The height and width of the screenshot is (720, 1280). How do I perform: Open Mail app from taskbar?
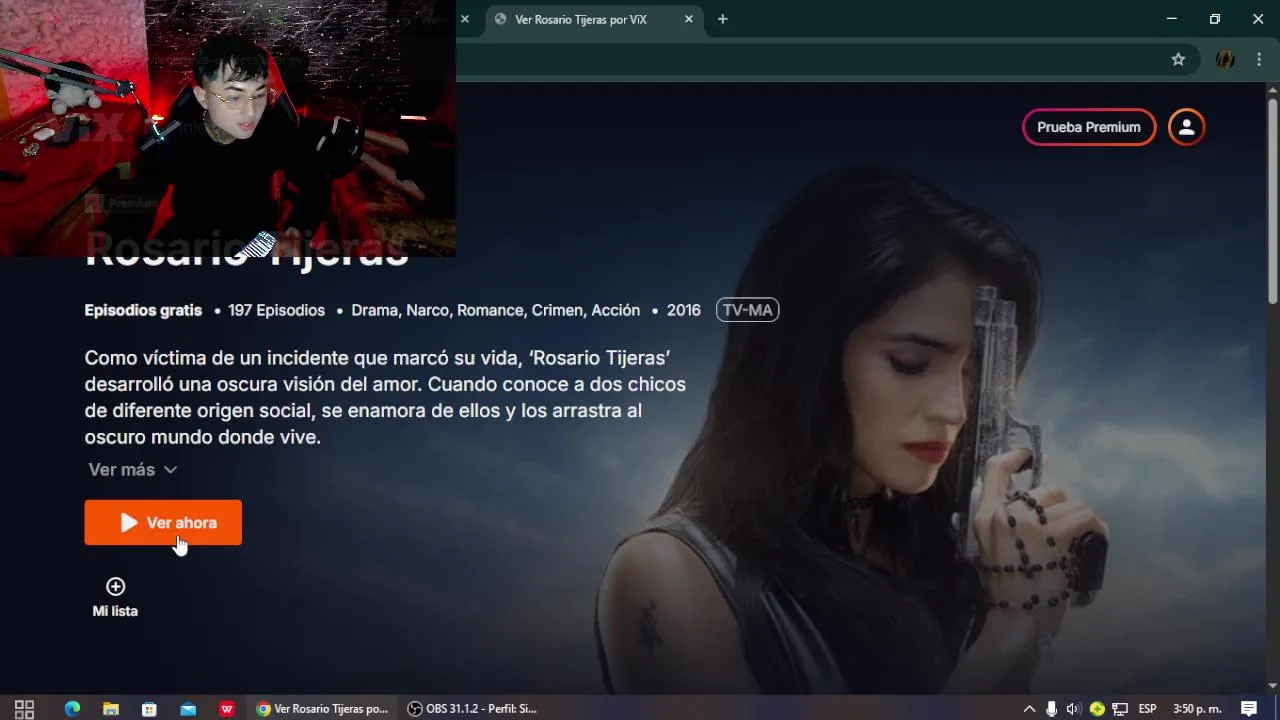[188, 709]
